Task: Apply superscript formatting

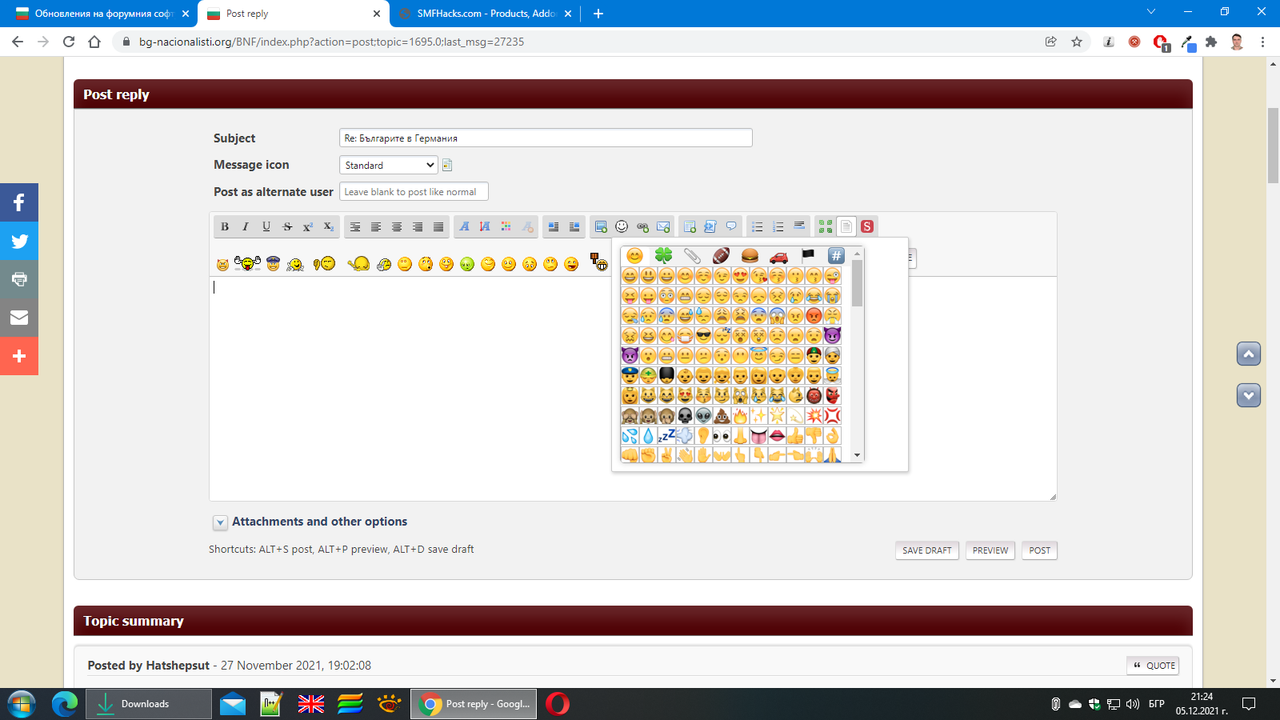Action: click(308, 227)
